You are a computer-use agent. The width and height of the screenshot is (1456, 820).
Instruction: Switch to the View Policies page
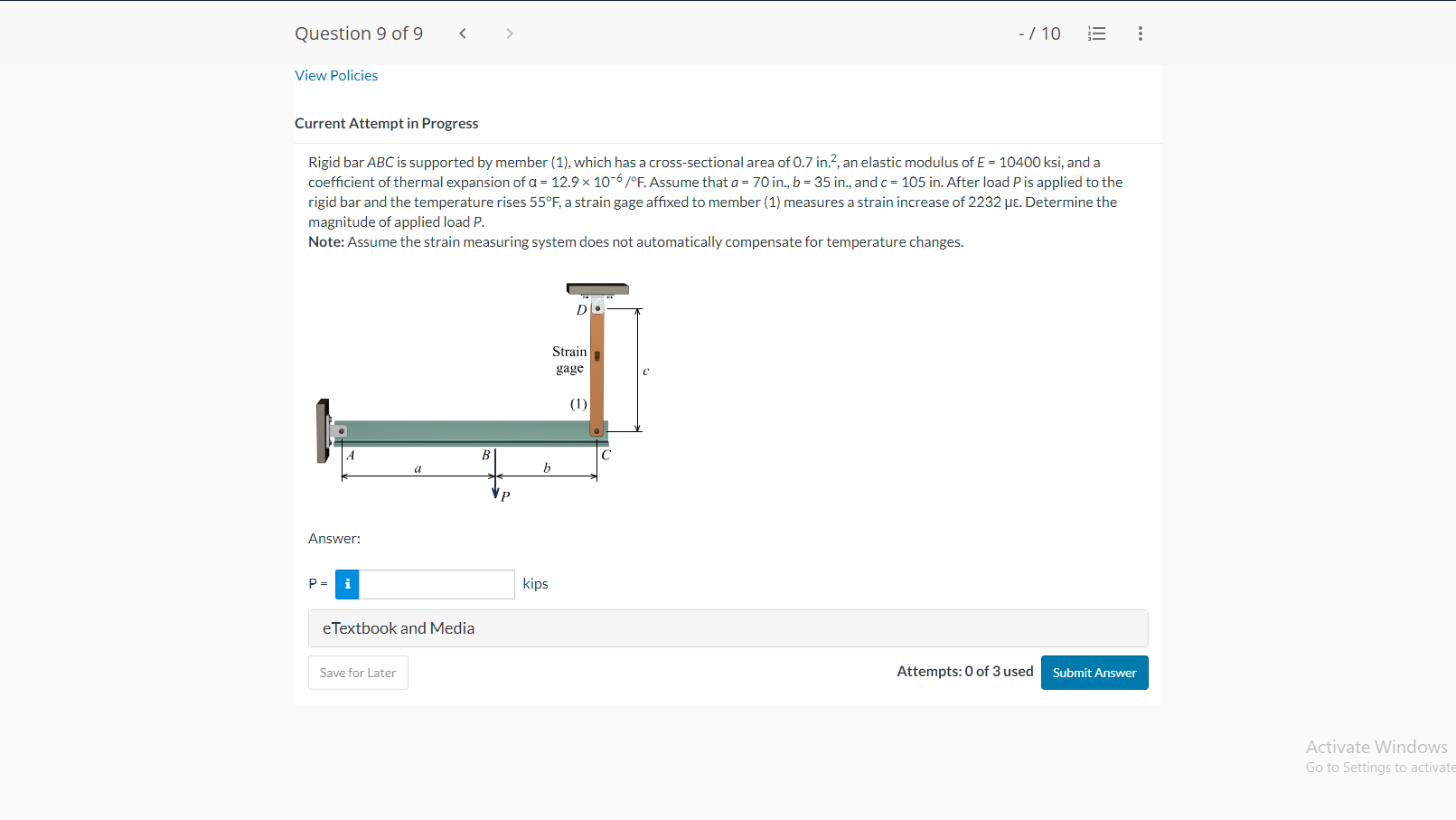[336, 75]
